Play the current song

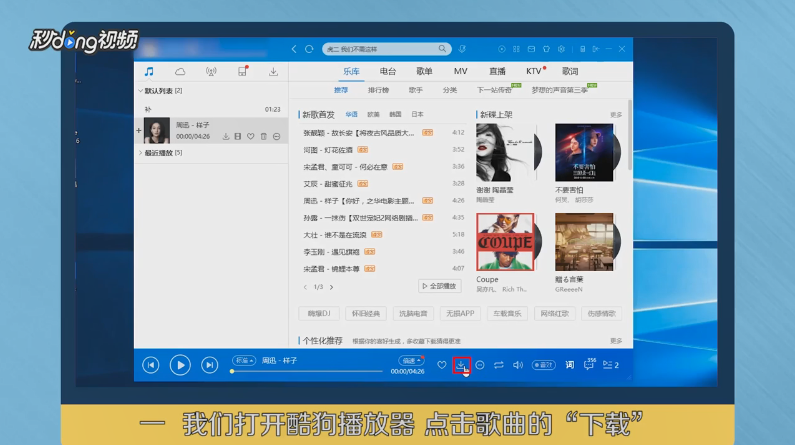(x=180, y=365)
